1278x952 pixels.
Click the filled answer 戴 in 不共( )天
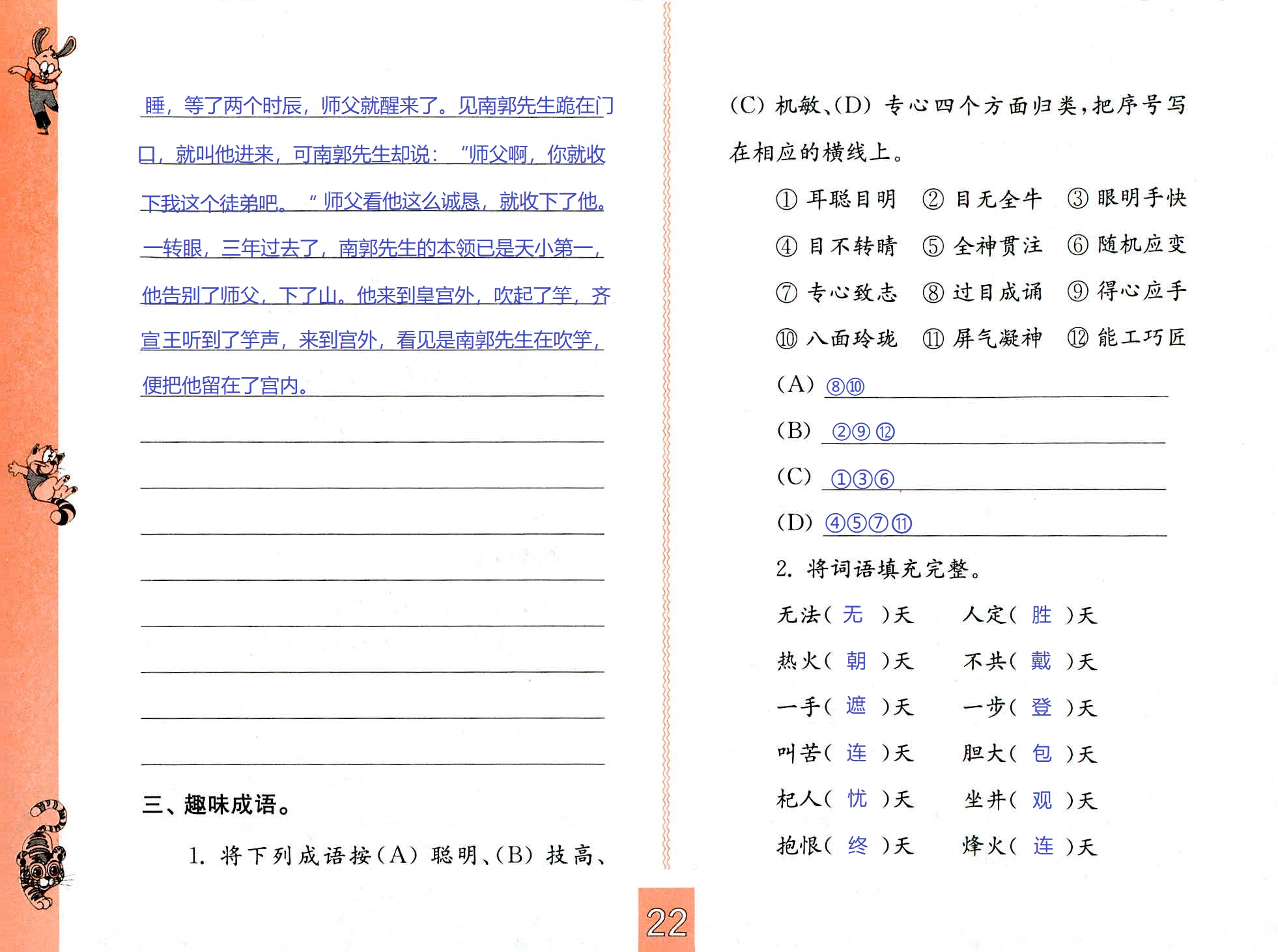coord(1041,661)
